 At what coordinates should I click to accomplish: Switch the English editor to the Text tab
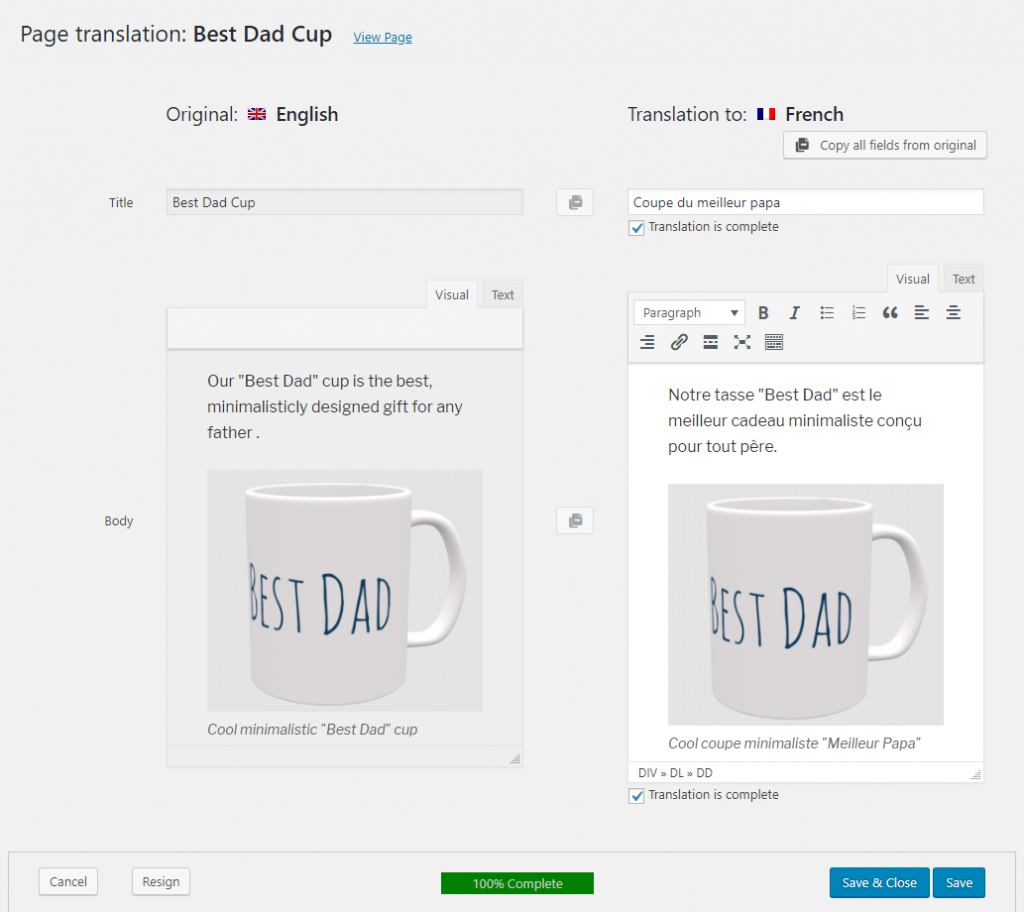501,294
